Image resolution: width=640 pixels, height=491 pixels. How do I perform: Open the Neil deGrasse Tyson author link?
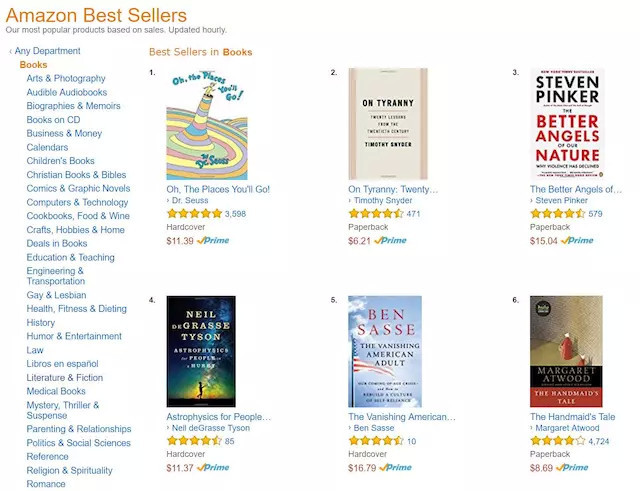click(210, 428)
